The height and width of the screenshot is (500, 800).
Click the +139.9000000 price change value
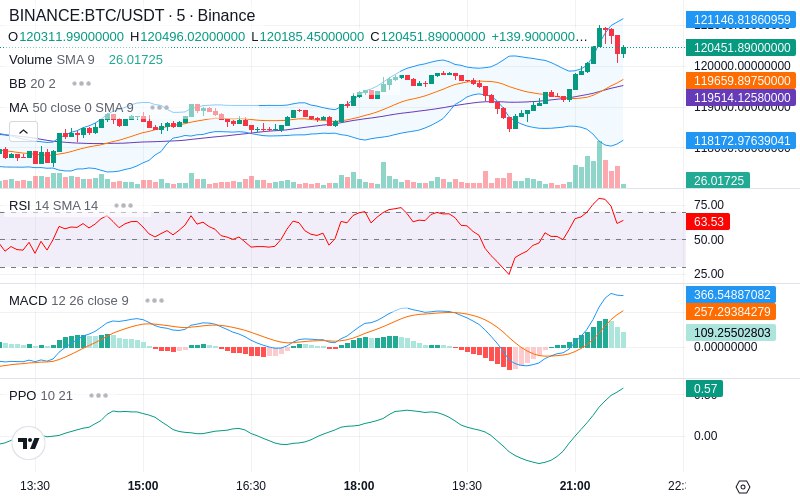click(x=539, y=37)
